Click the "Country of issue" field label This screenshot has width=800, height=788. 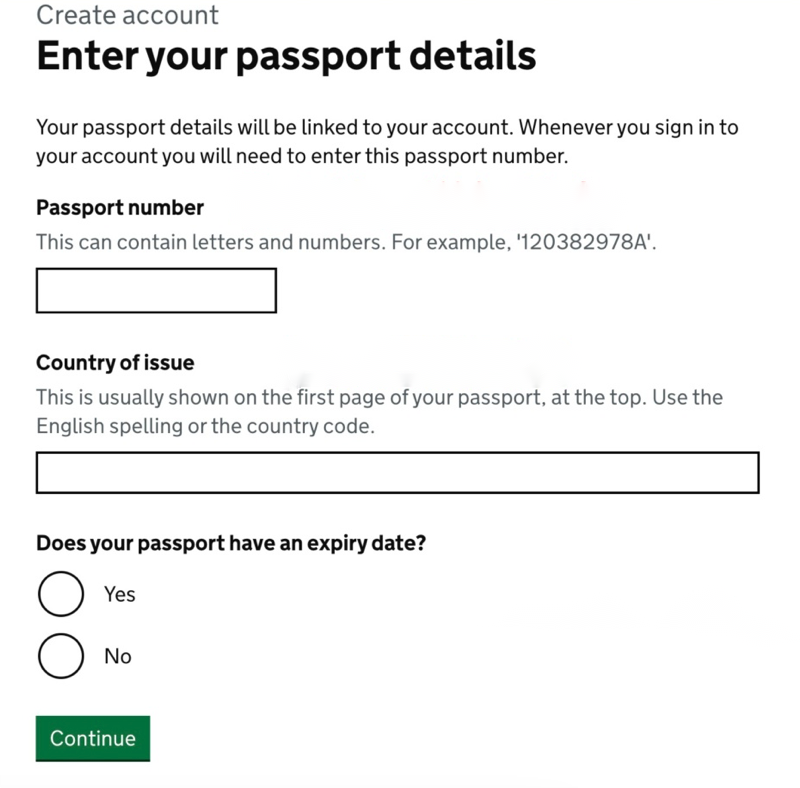(115, 362)
